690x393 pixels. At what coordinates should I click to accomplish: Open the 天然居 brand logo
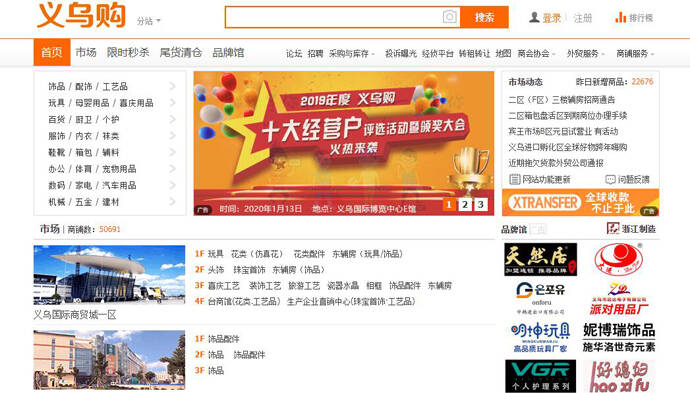[540, 260]
